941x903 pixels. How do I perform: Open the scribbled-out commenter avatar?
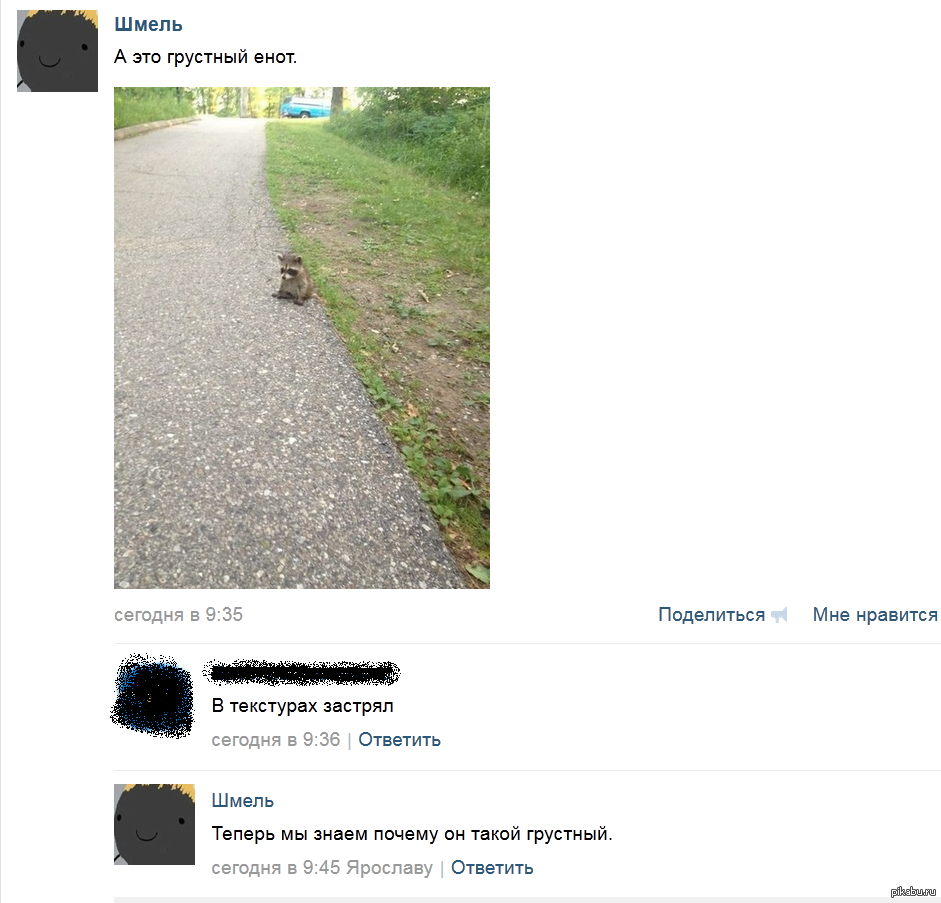coord(153,696)
